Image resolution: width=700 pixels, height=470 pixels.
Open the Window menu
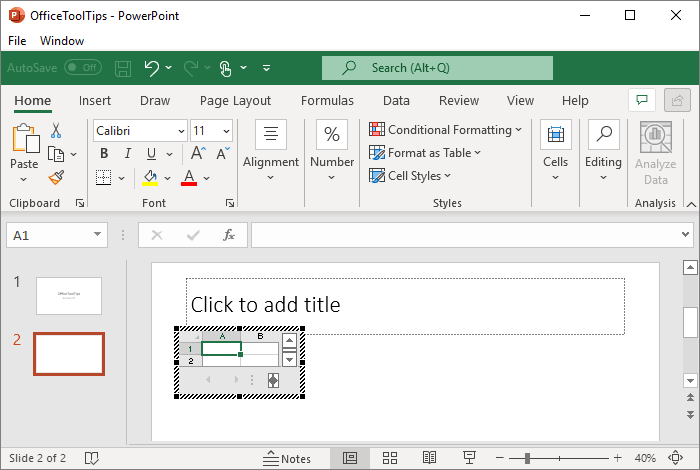click(62, 41)
